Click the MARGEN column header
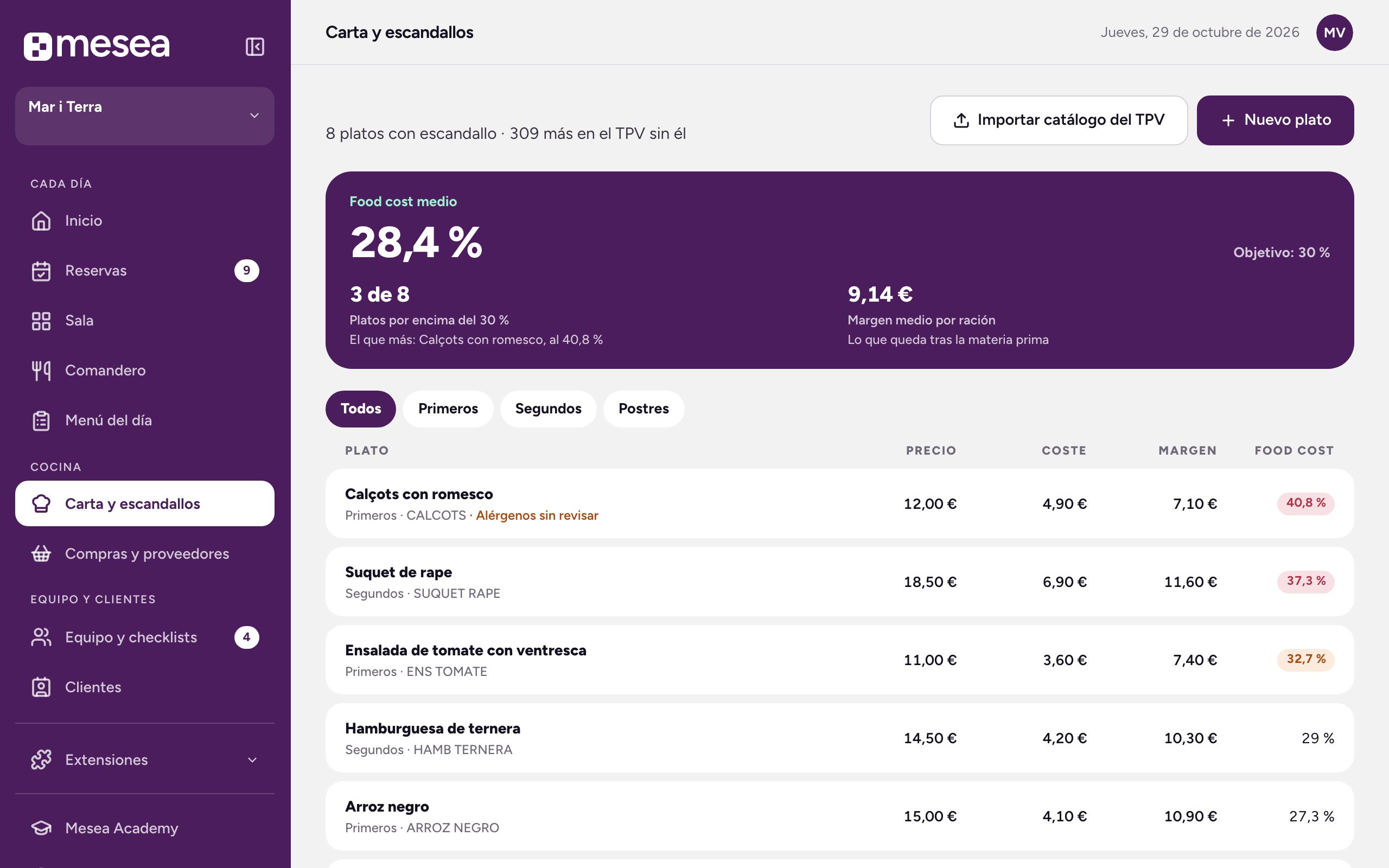This screenshot has height=868, width=1389. [x=1187, y=451]
